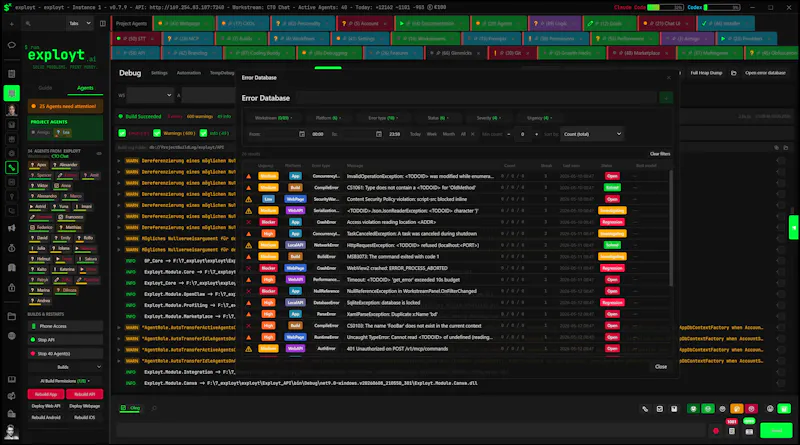The image size is (800, 445).
Task: Open the Automation tab in the Debug panel
Action: [x=189, y=73]
